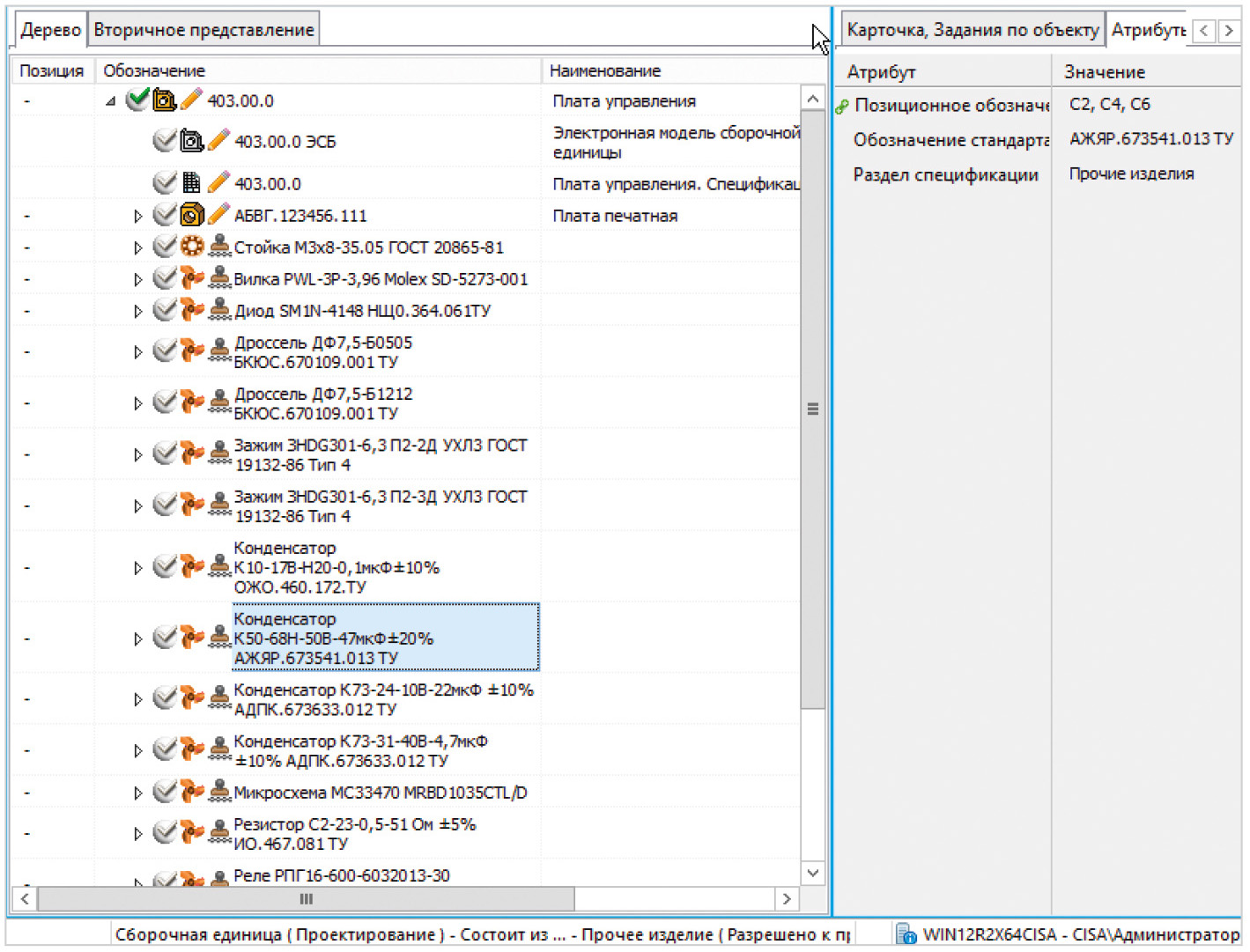Click the assembly icon next to 403.00.0 root

[x=164, y=100]
